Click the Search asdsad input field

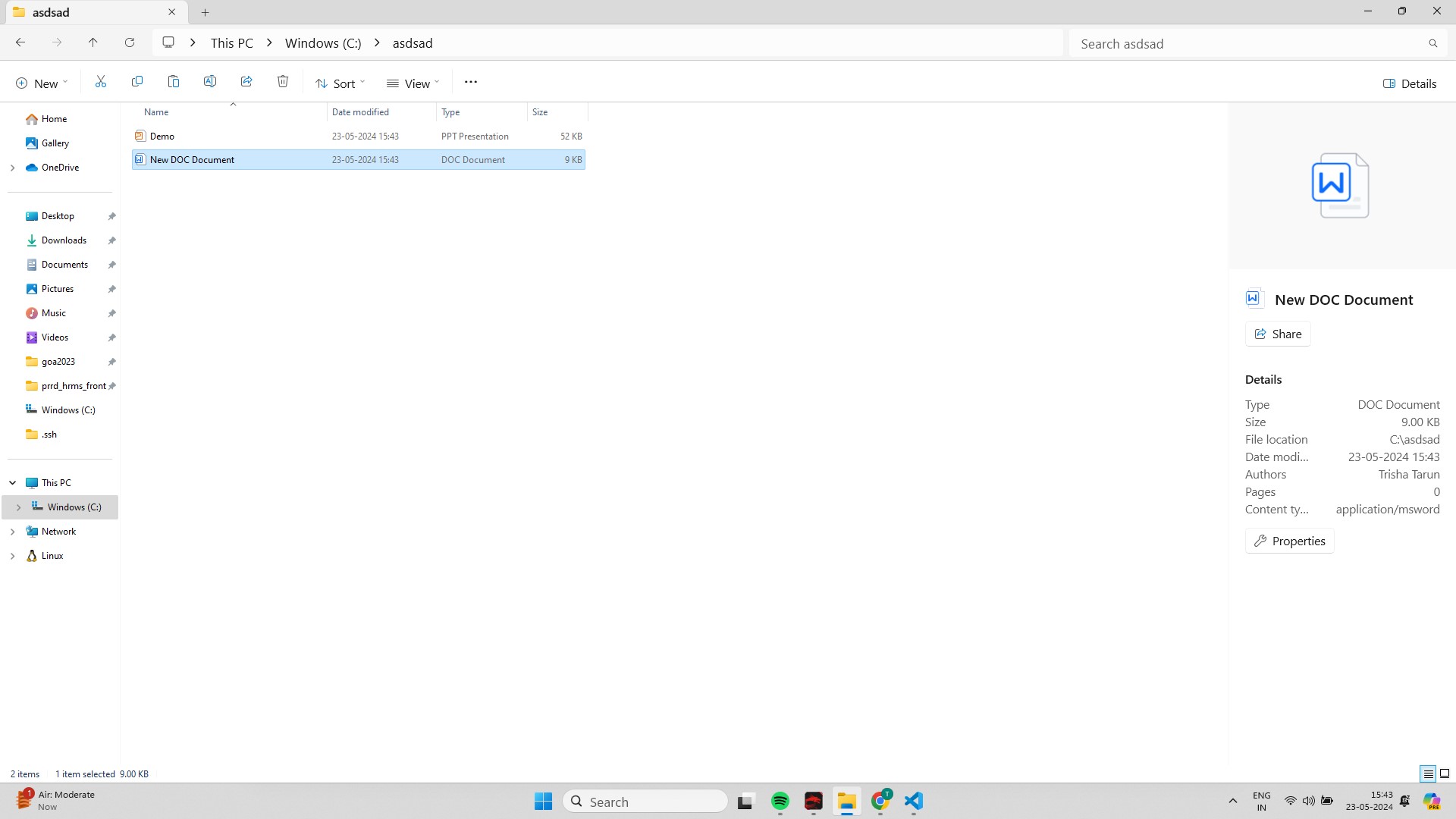[1251, 44]
